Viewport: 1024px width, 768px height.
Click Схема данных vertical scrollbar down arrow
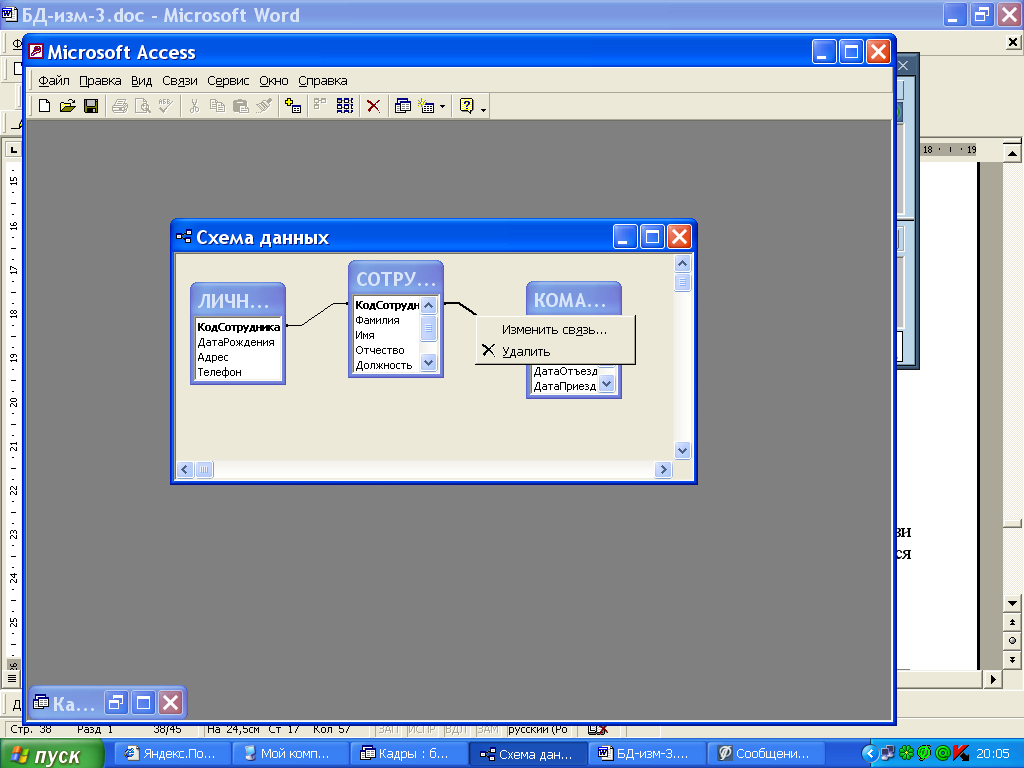[682, 450]
